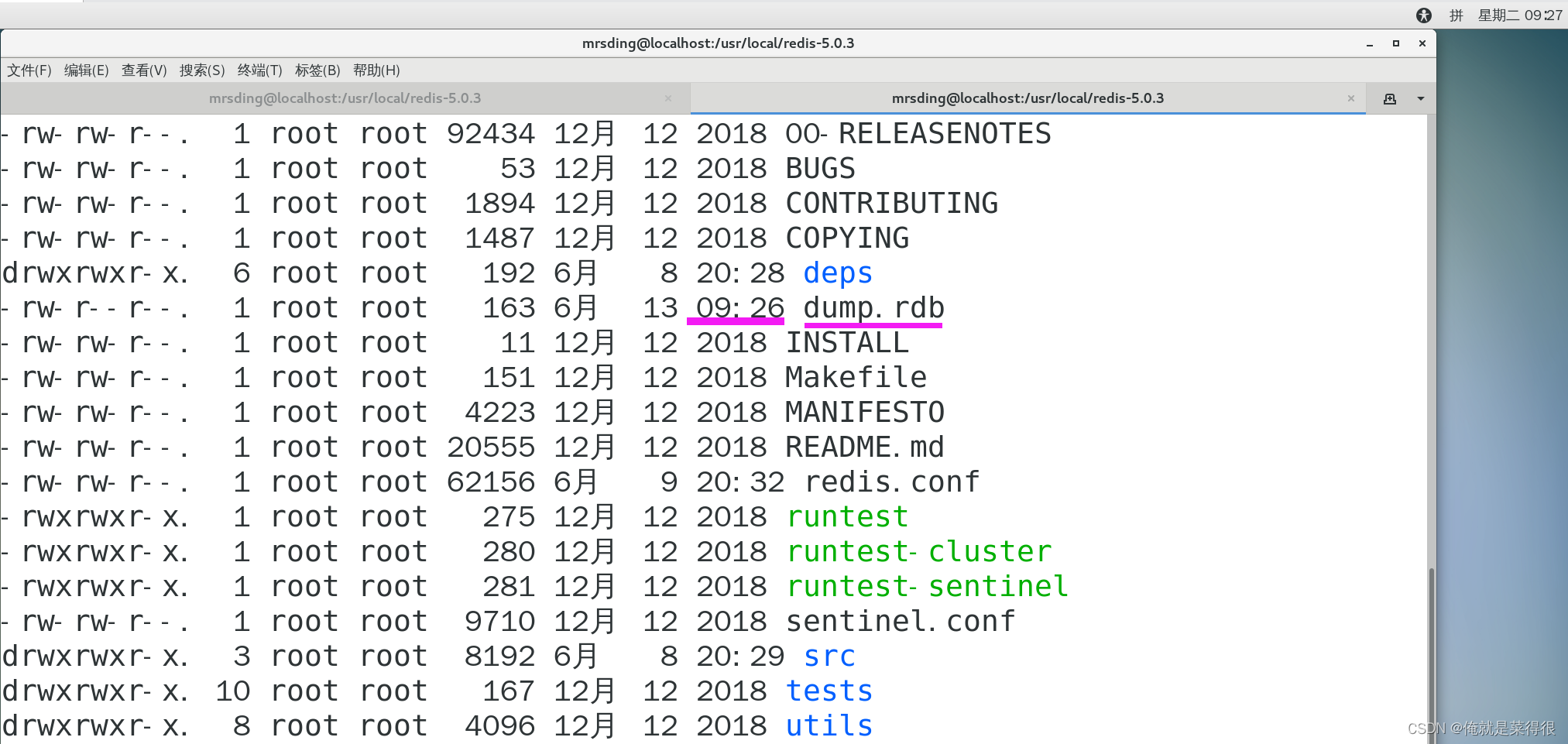Expand the tab list dropdown arrow
Screen dimensions: 1568x744
tap(1421, 98)
